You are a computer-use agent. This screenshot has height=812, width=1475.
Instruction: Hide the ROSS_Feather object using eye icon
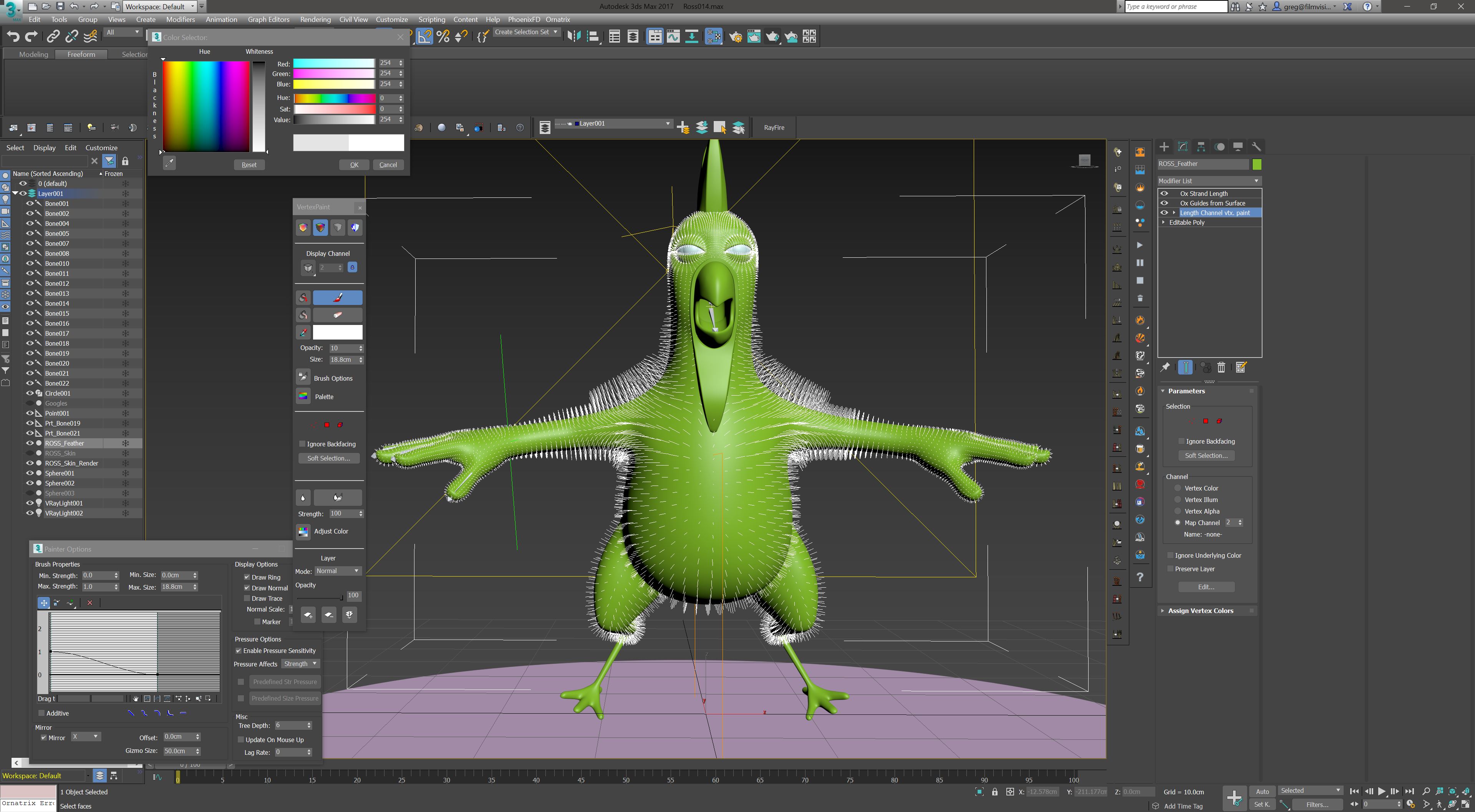coord(30,443)
